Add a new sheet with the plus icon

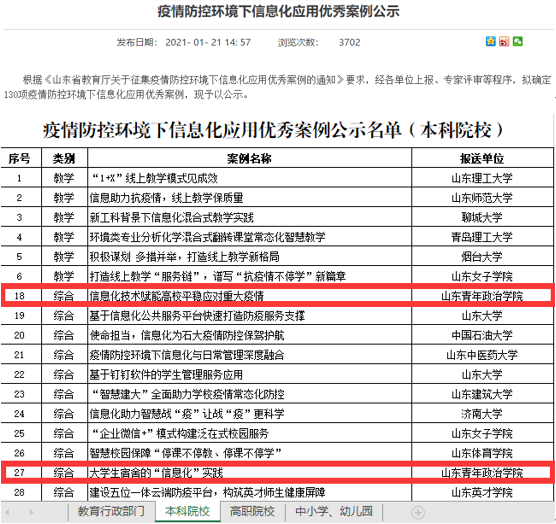point(418,512)
